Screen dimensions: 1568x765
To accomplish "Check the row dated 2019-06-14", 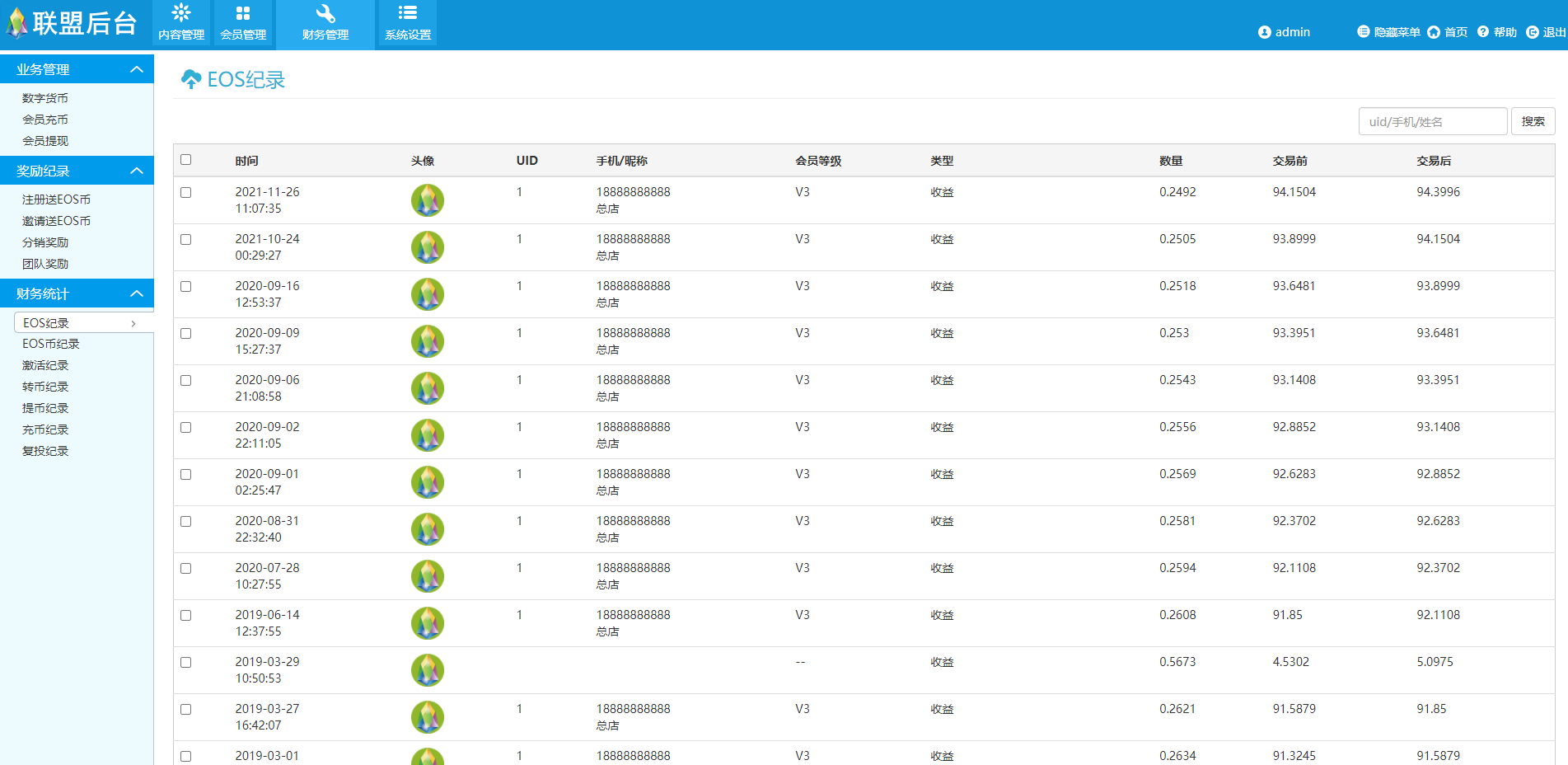I will (186, 615).
